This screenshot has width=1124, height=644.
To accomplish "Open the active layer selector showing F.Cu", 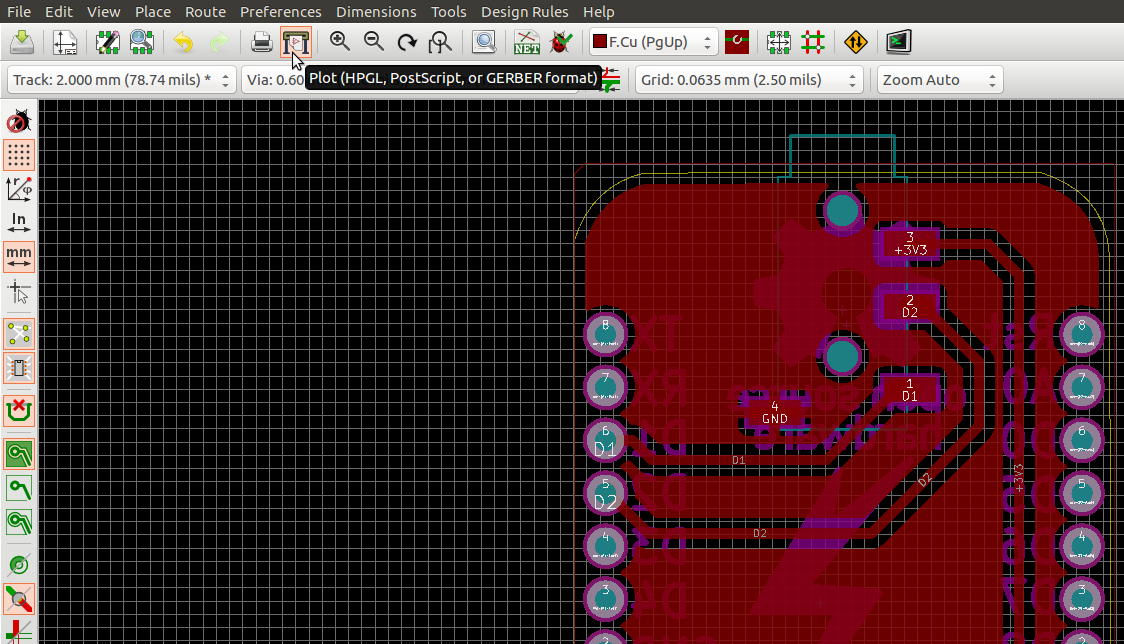I will (x=651, y=42).
